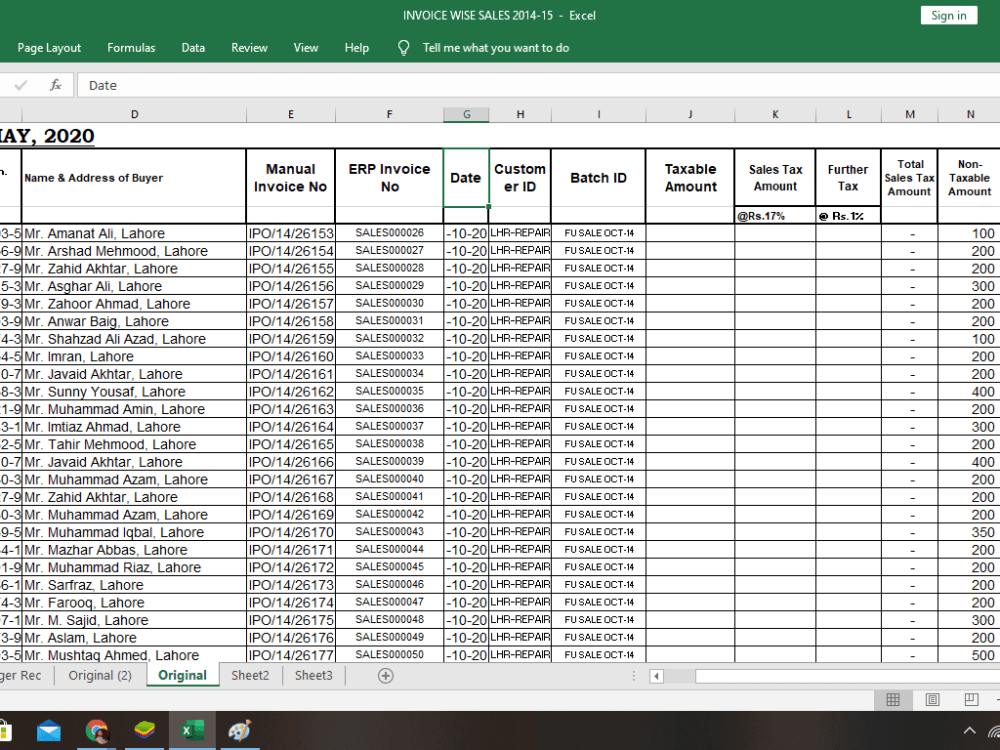
Task: Select the 'ERP Invoice No' header cell
Action: pos(389,178)
